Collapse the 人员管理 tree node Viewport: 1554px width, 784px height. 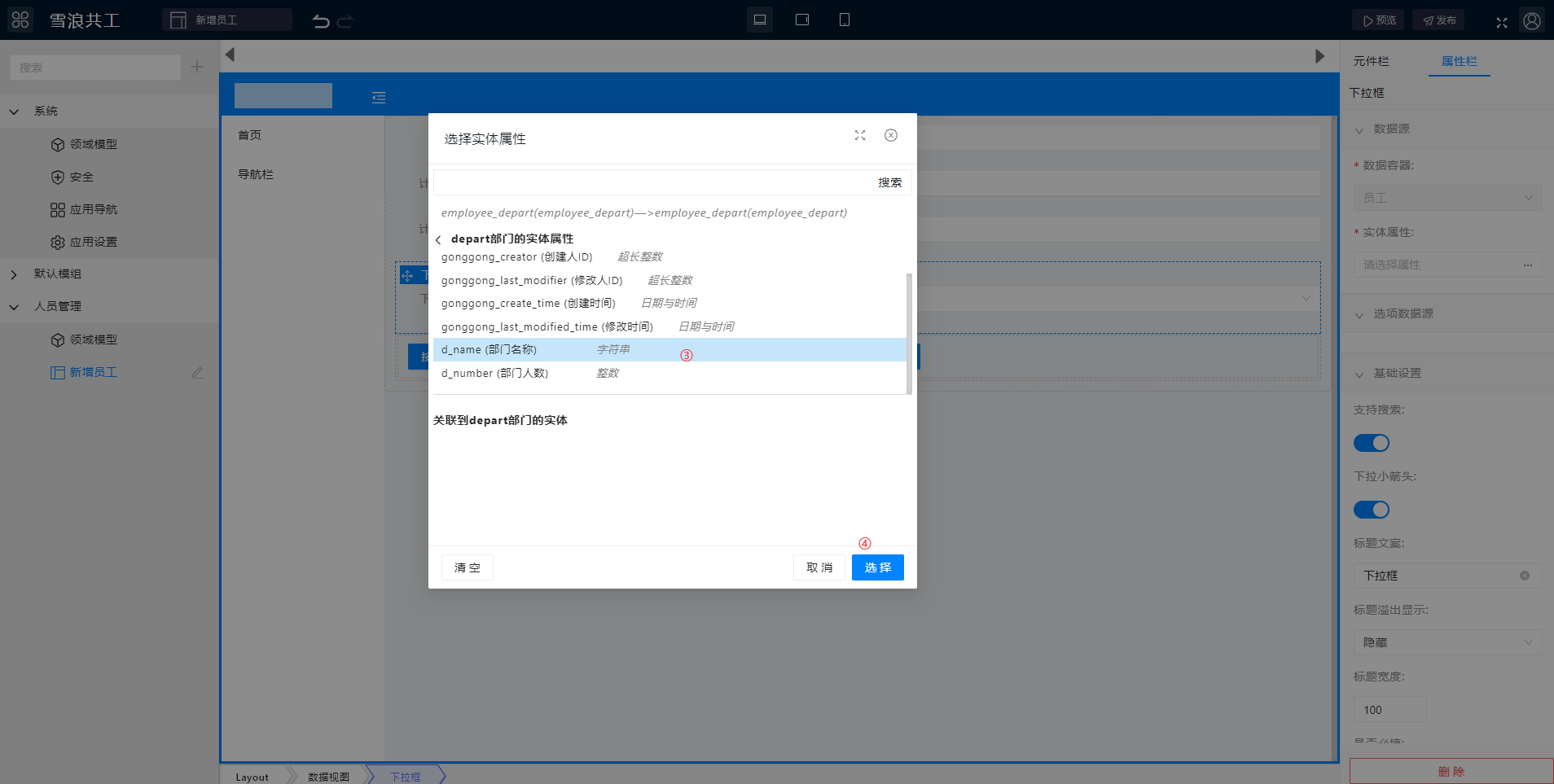pos(14,307)
